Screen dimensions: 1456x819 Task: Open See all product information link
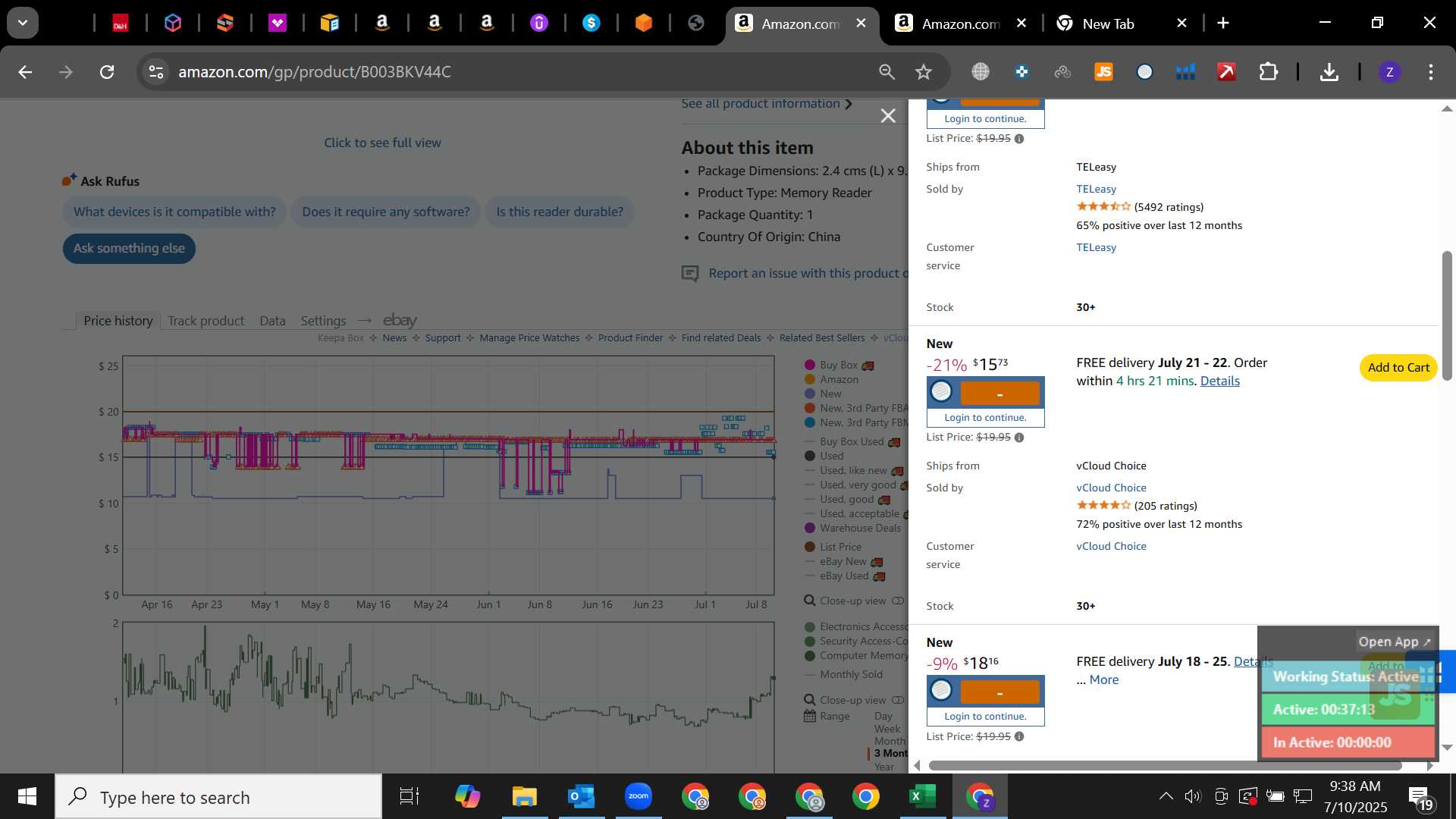pos(766,104)
